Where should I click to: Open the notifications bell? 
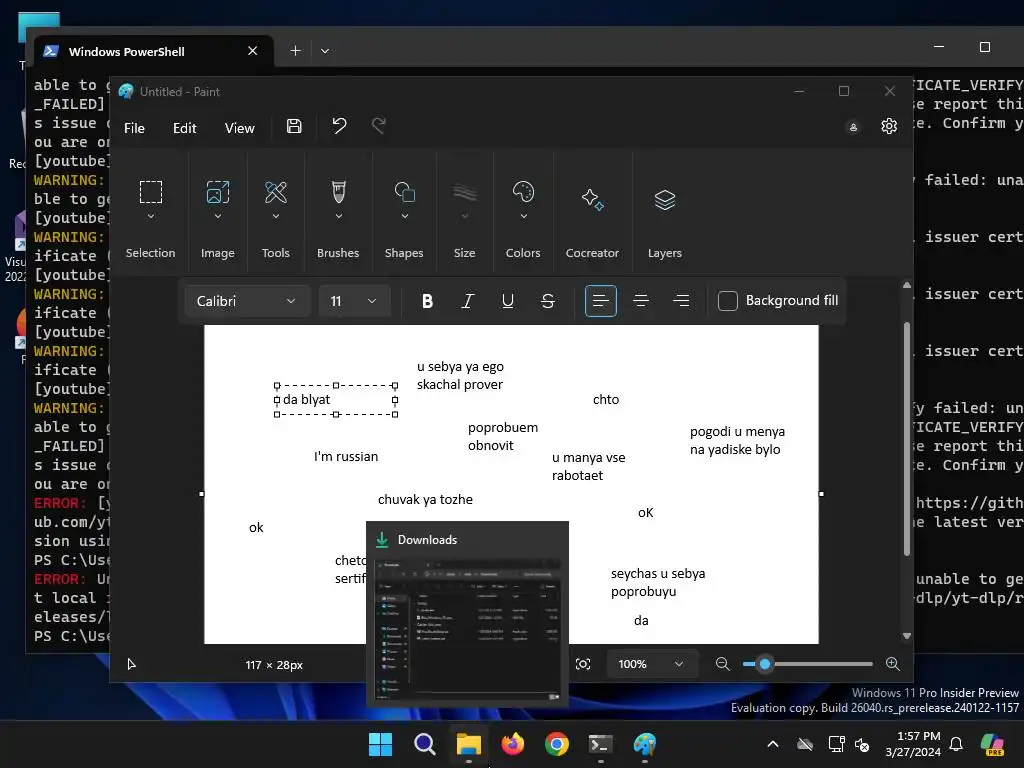tap(956, 744)
